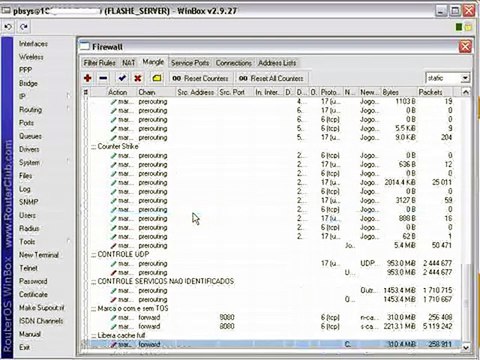The image size is (480, 360).
Task: Open Drivers in sidebar menu
Action: click(x=29, y=149)
